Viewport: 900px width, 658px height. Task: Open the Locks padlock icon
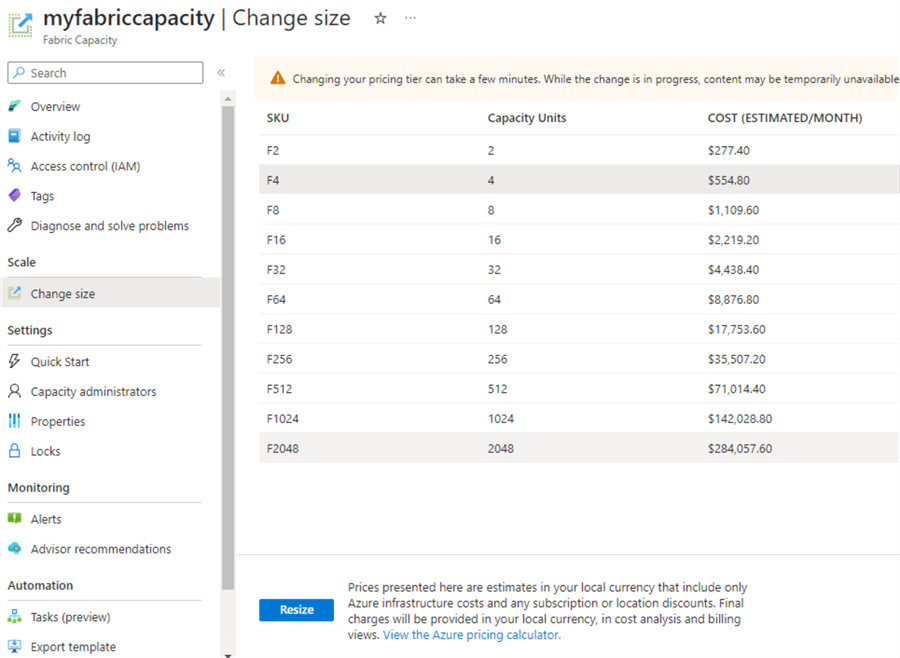(x=14, y=451)
